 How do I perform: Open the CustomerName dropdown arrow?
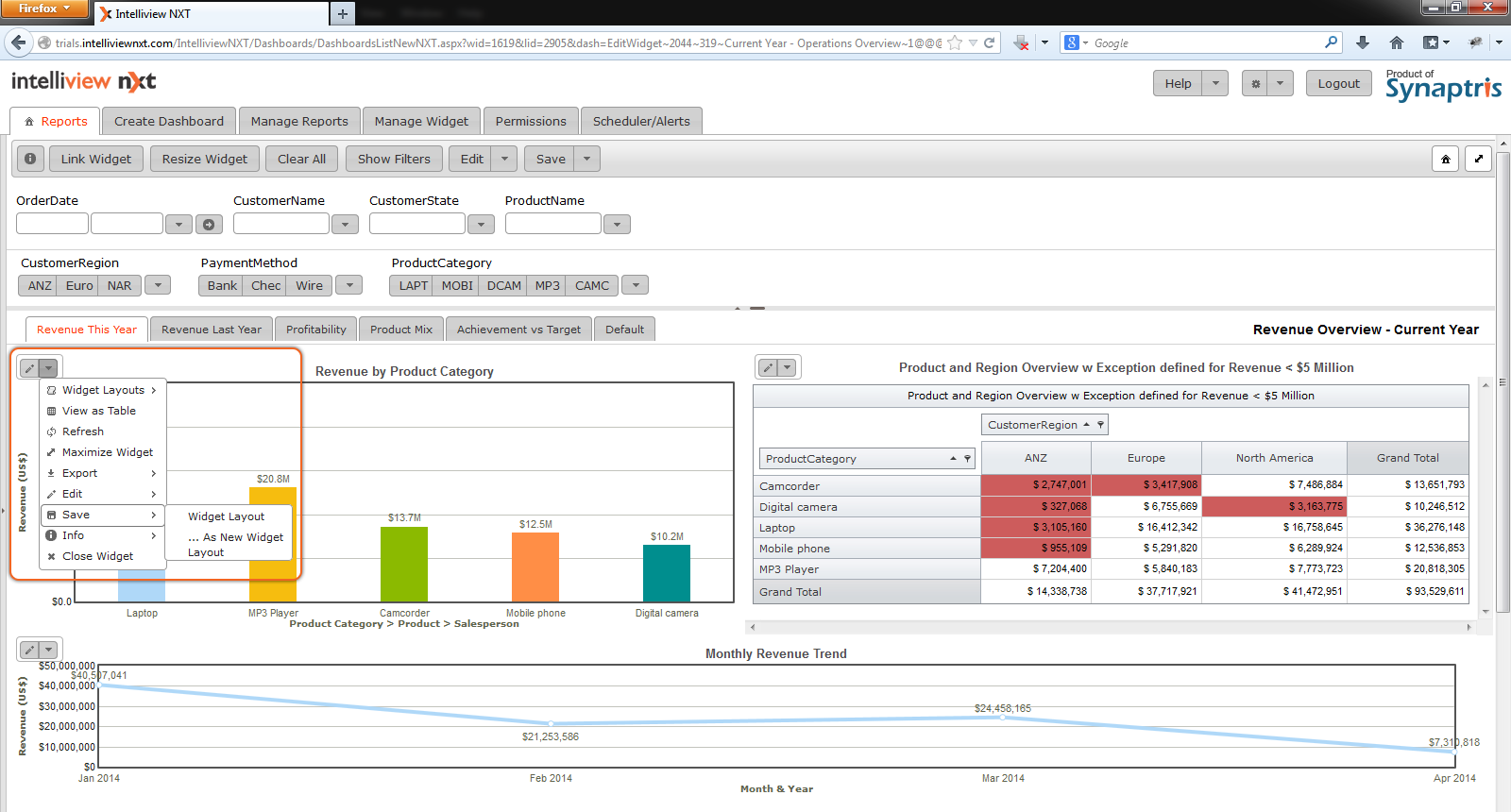point(345,225)
